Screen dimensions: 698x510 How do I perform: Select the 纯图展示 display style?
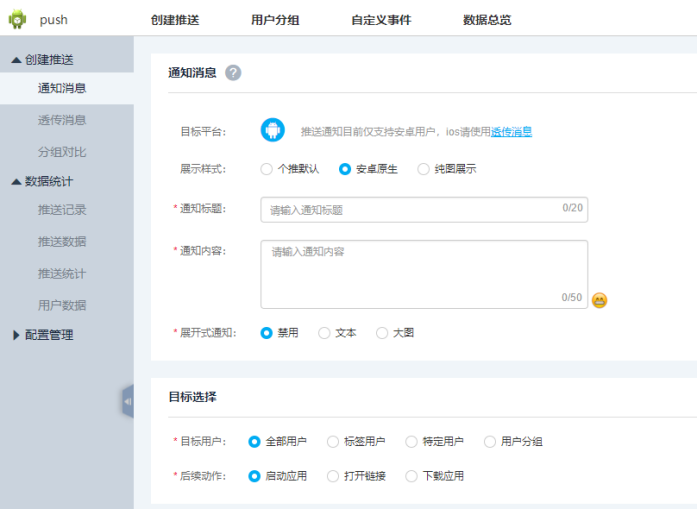coord(424,169)
